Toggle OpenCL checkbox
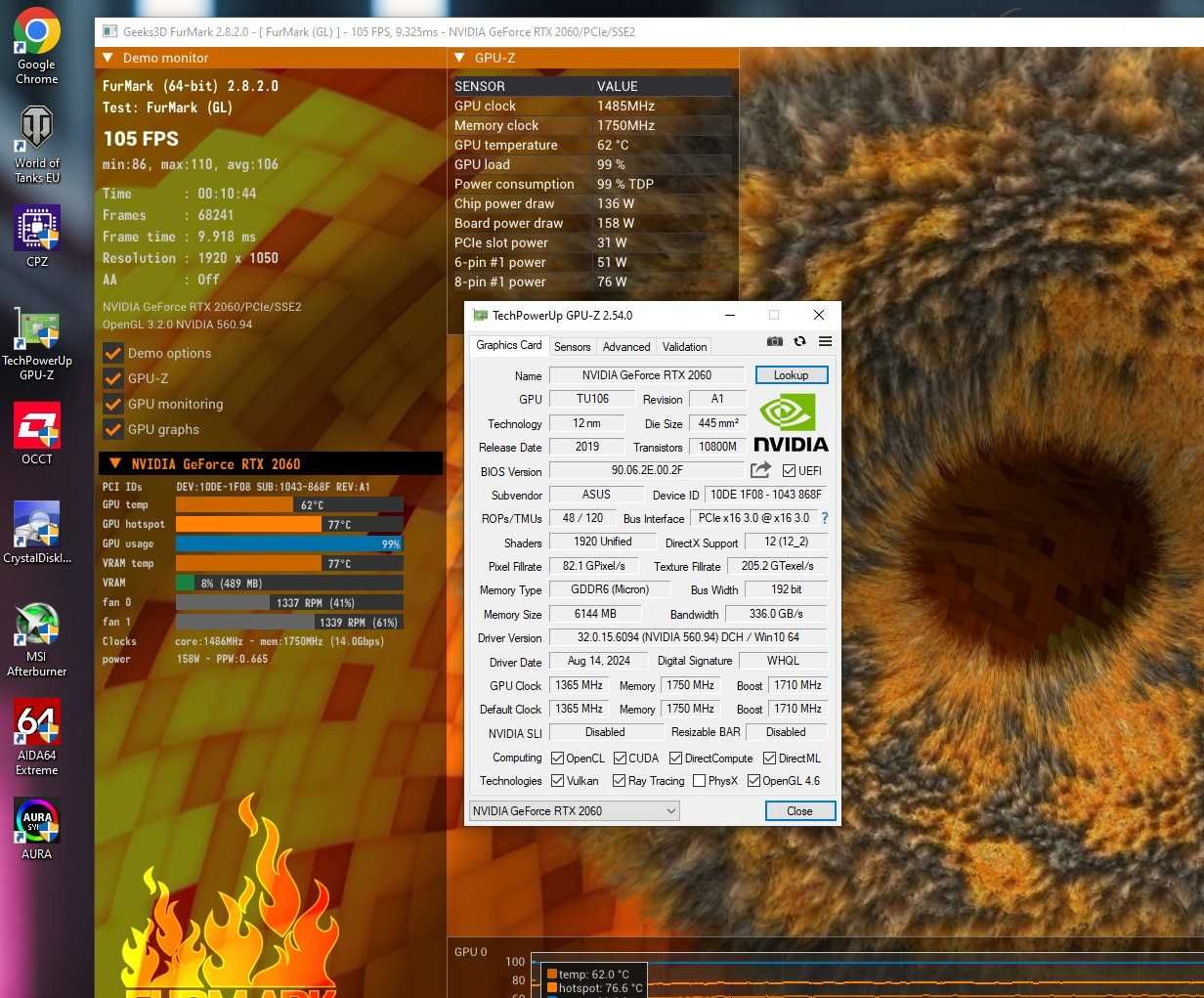 pos(557,758)
